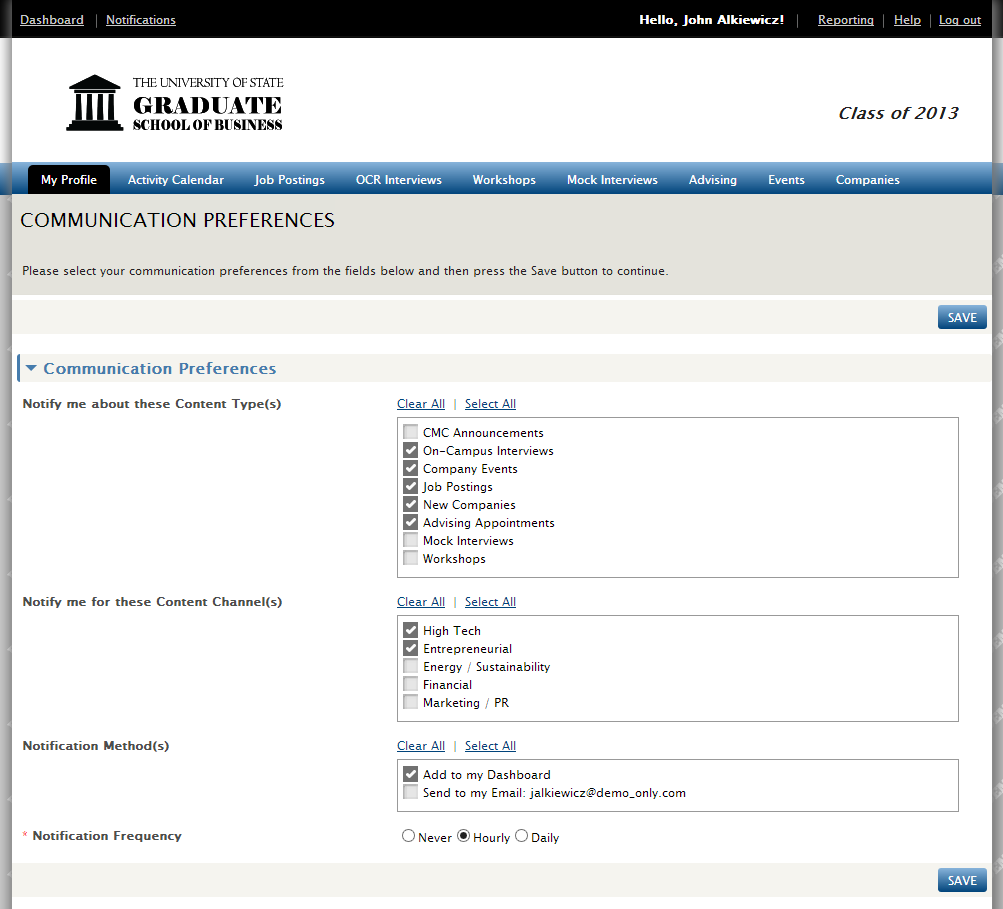Click the Log out link

pyautogui.click(x=960, y=20)
